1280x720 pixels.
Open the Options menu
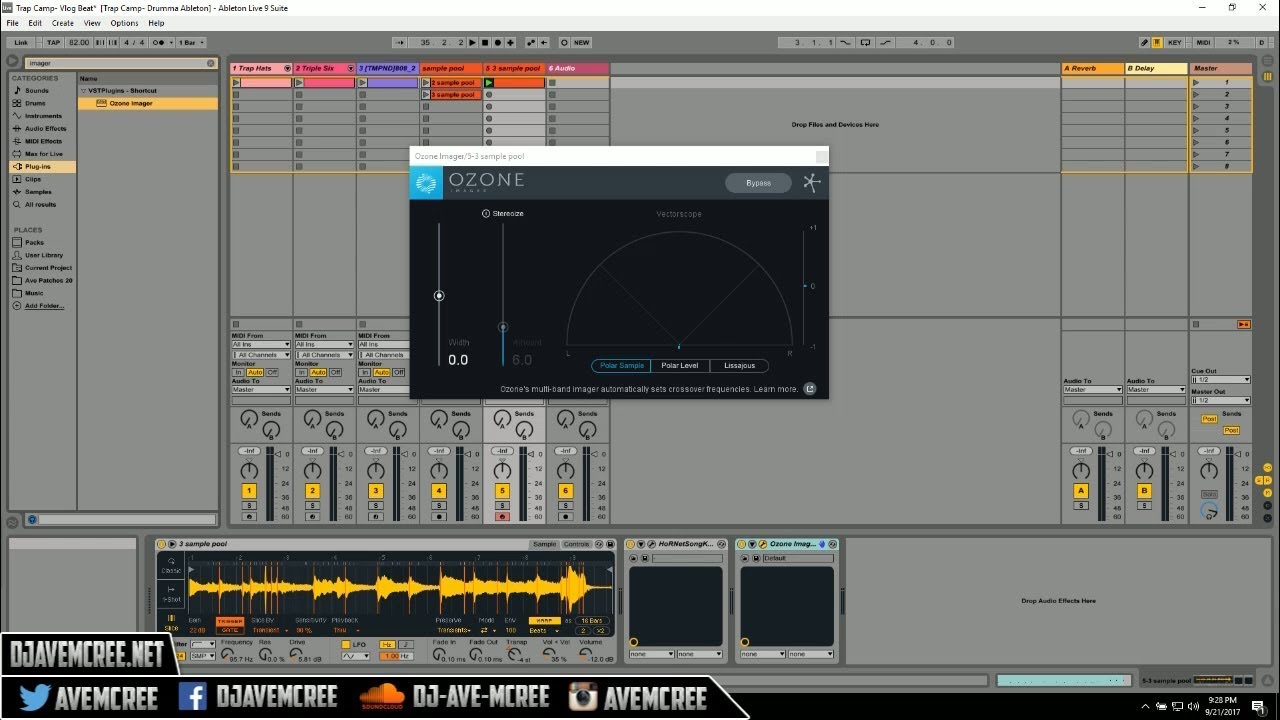tap(124, 22)
